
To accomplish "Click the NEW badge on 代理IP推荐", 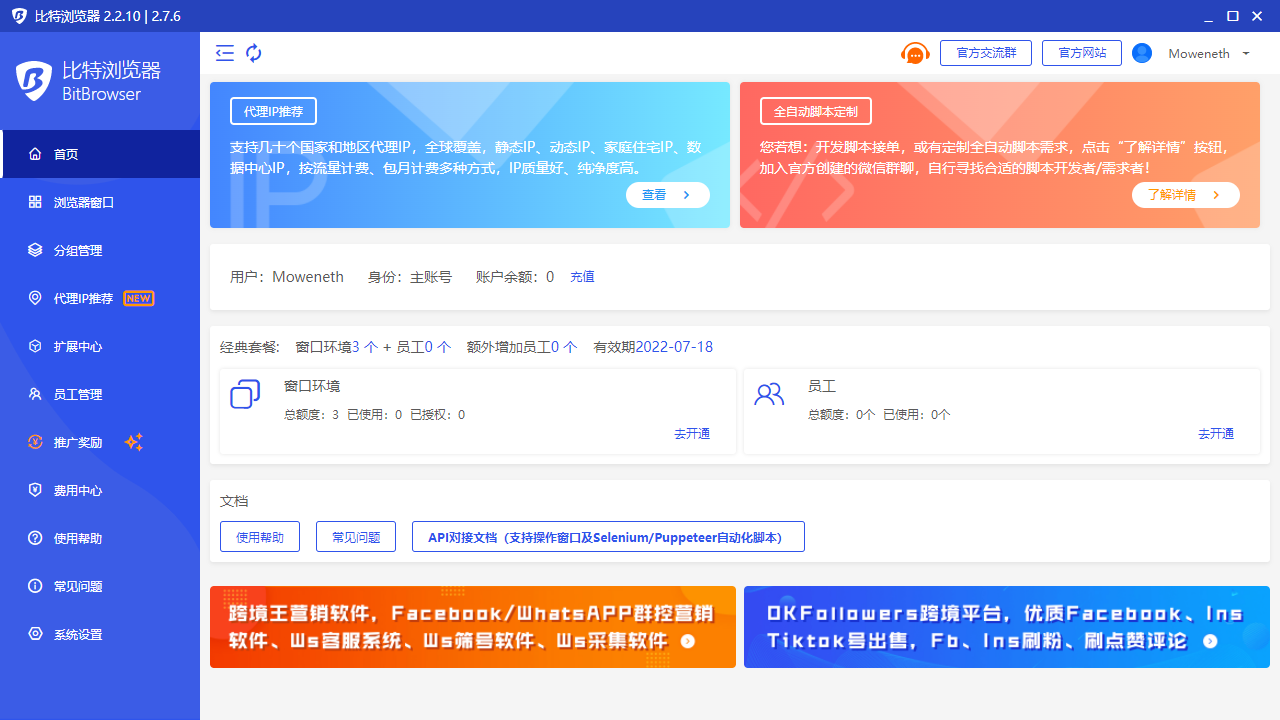I will coord(138,298).
